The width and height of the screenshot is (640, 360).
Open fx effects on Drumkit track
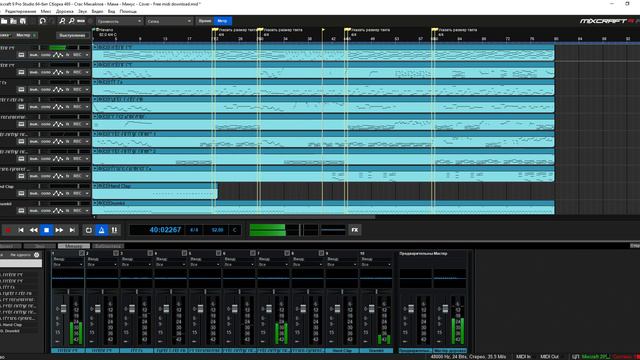pyautogui.click(x=67, y=211)
